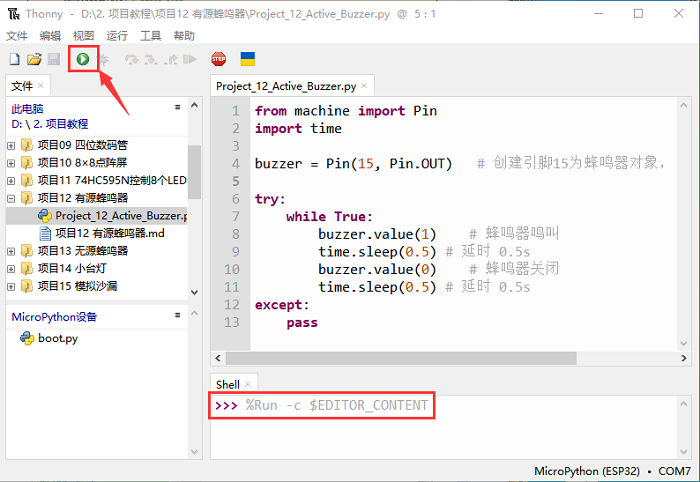Expand the 项目13 无源蜂鸣器 folder
This screenshot has height=482, width=700.
11,251
